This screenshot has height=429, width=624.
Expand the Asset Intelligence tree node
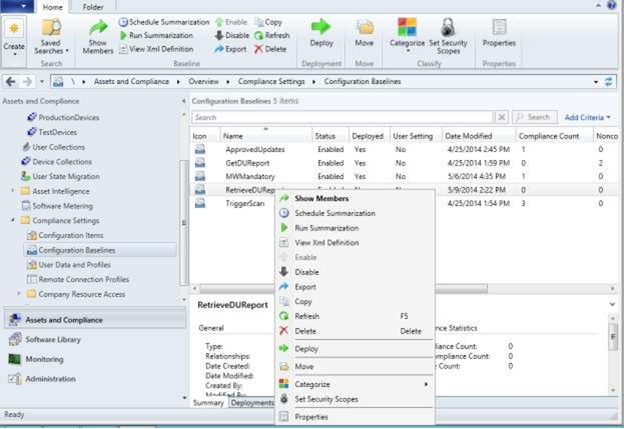(x=14, y=190)
